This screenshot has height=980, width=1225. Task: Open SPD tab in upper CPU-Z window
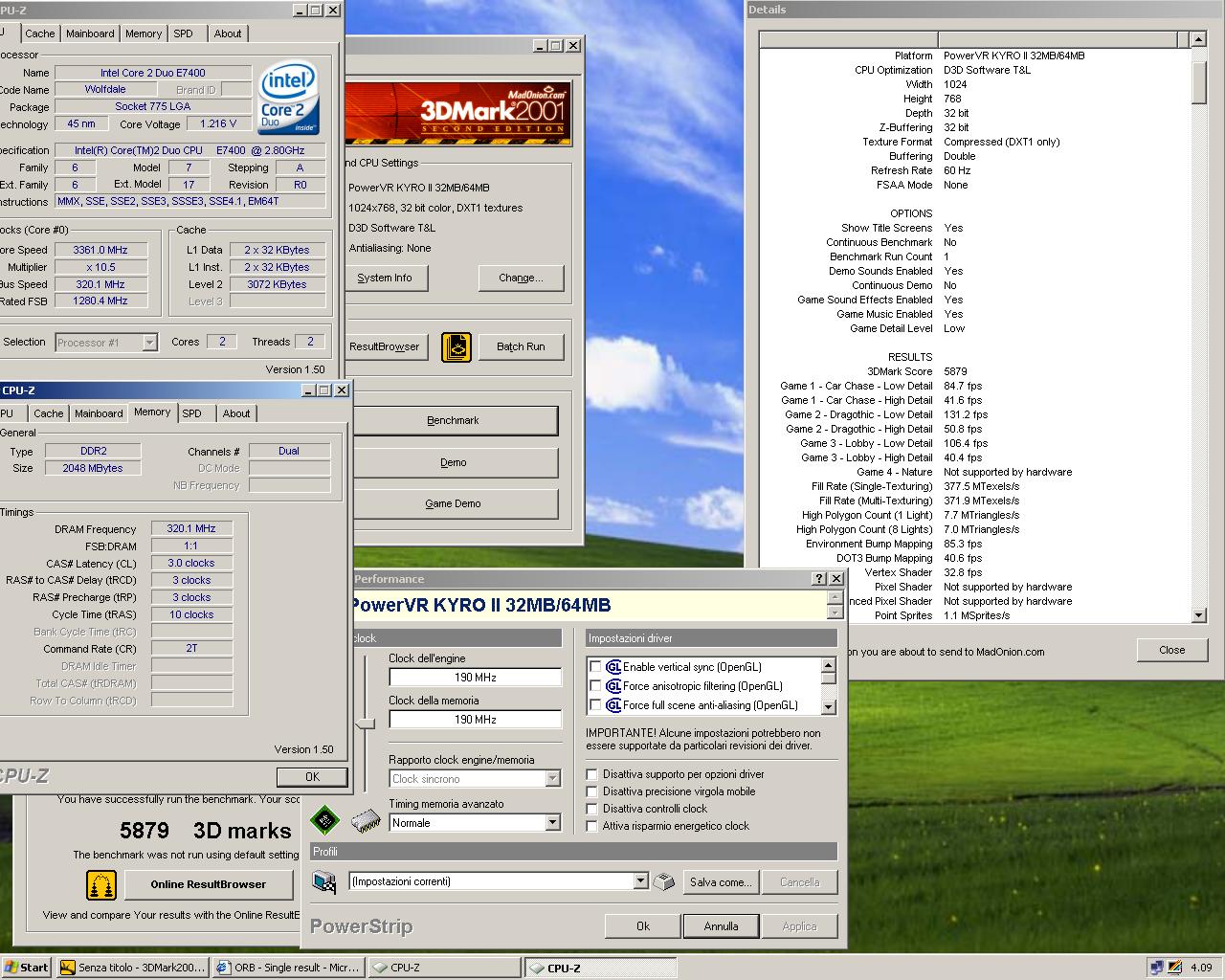(x=183, y=33)
